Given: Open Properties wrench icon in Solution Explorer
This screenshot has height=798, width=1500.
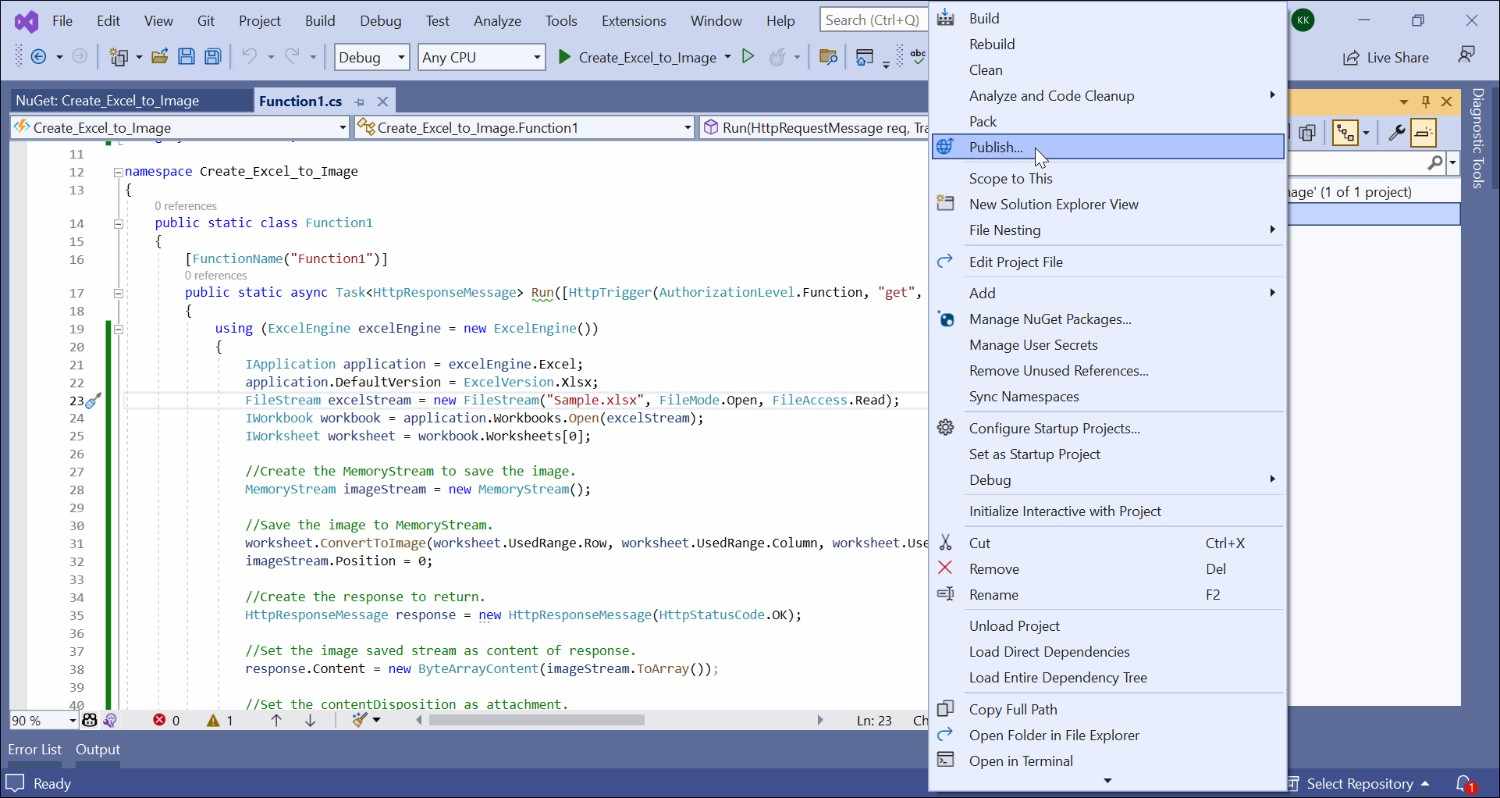Looking at the screenshot, I should (x=1397, y=132).
